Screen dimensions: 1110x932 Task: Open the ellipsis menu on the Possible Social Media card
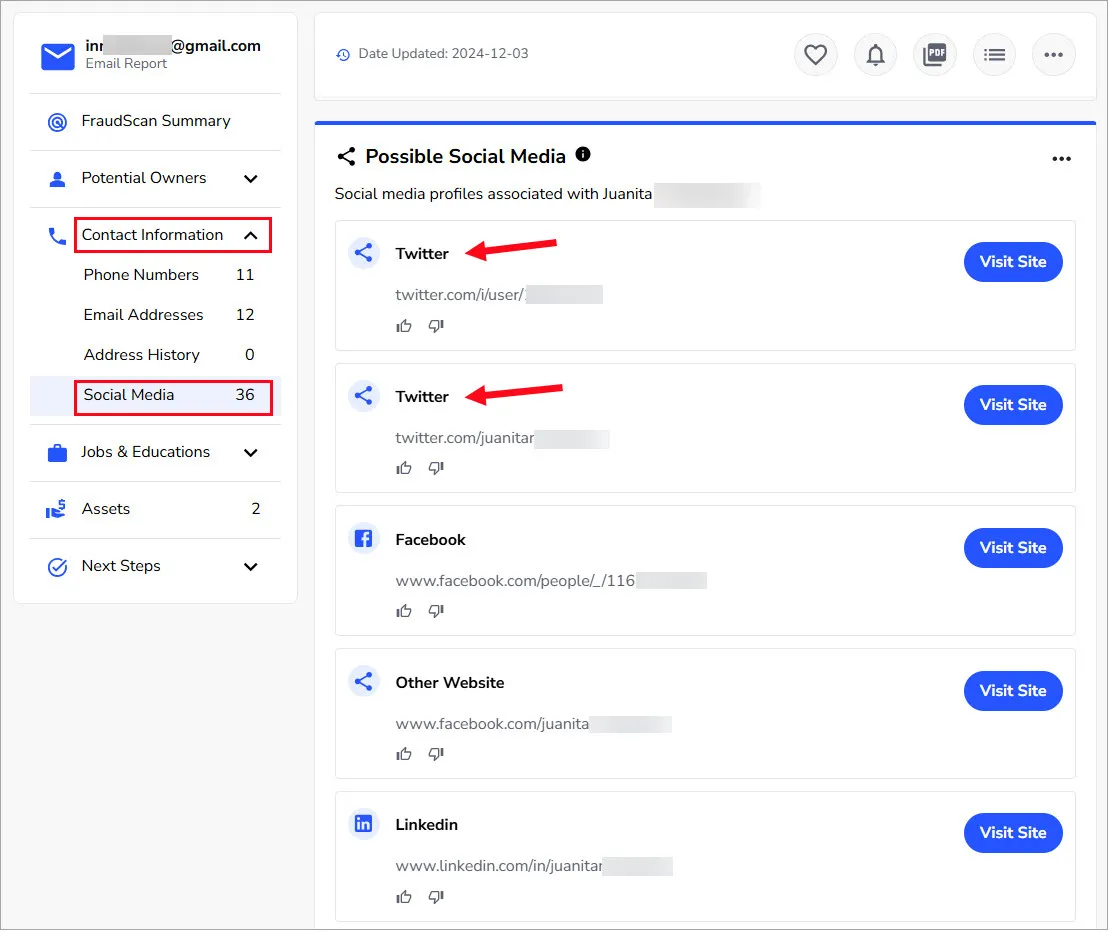tap(1061, 157)
